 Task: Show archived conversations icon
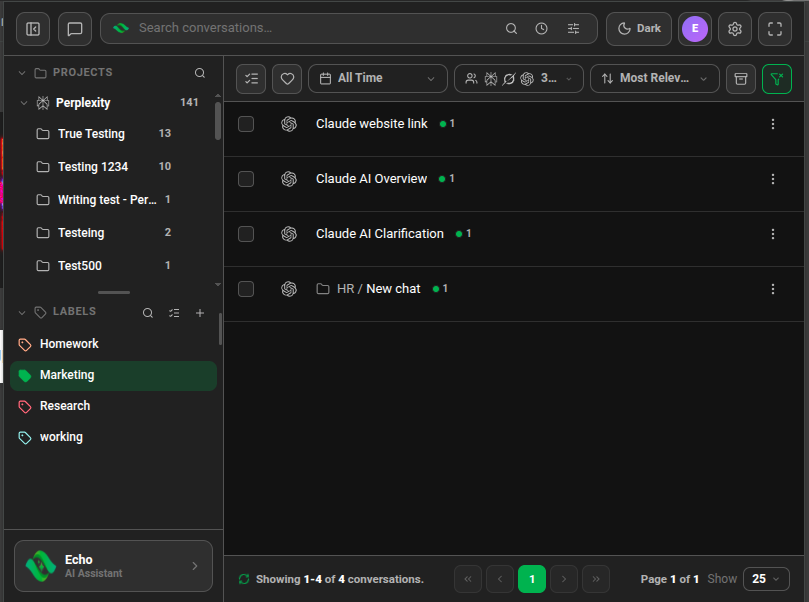tap(741, 79)
